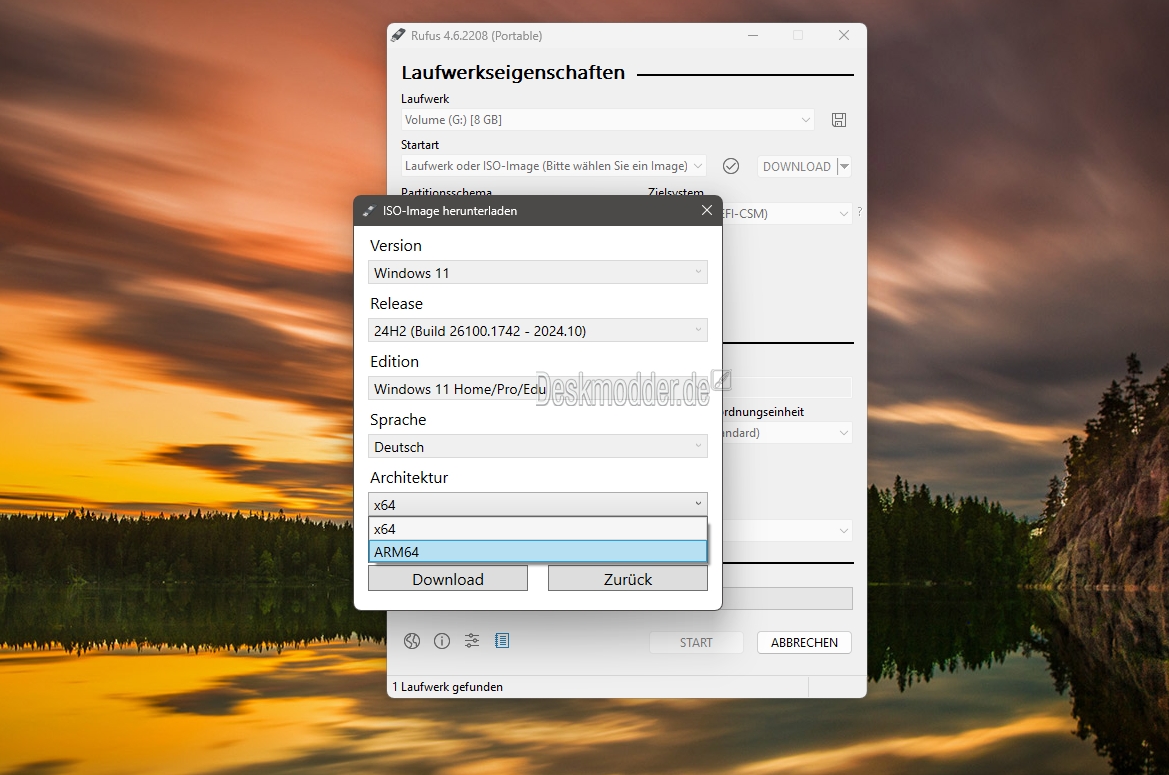The width and height of the screenshot is (1169, 775).
Task: Click the Zielsystem help question mark
Action: (859, 212)
